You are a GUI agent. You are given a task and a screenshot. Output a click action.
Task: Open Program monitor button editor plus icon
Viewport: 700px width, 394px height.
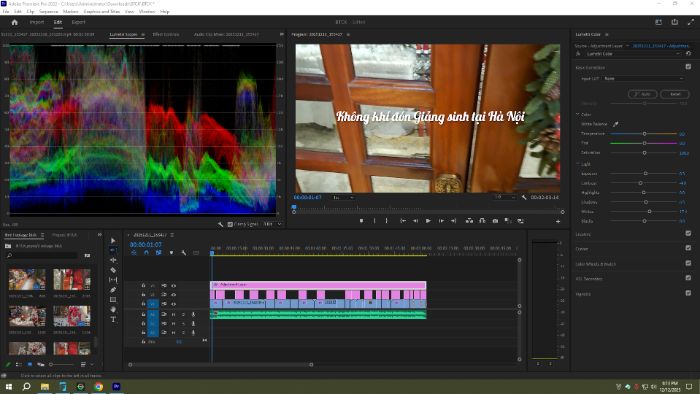558,221
